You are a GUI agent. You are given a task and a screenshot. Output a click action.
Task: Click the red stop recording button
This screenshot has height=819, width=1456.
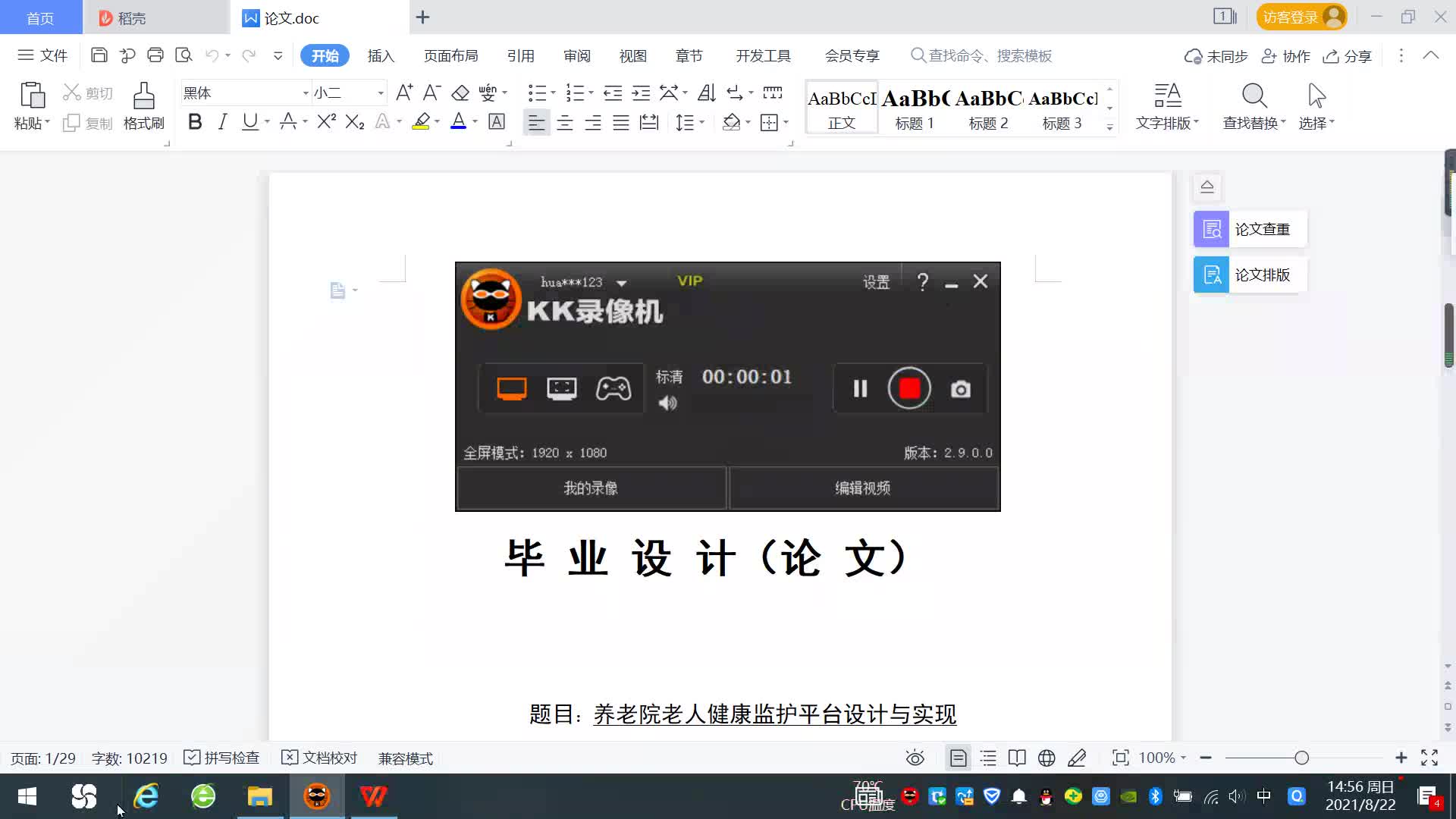(x=909, y=388)
